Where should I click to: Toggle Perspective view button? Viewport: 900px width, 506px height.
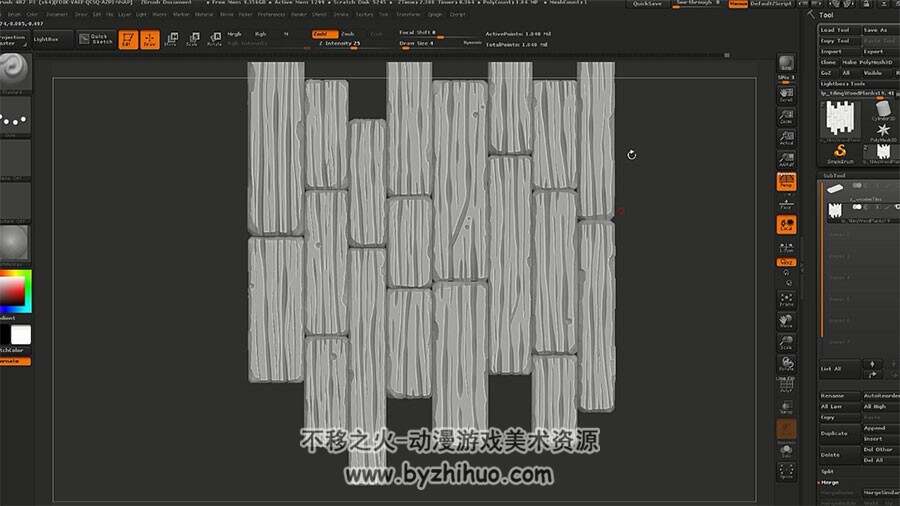(786, 182)
